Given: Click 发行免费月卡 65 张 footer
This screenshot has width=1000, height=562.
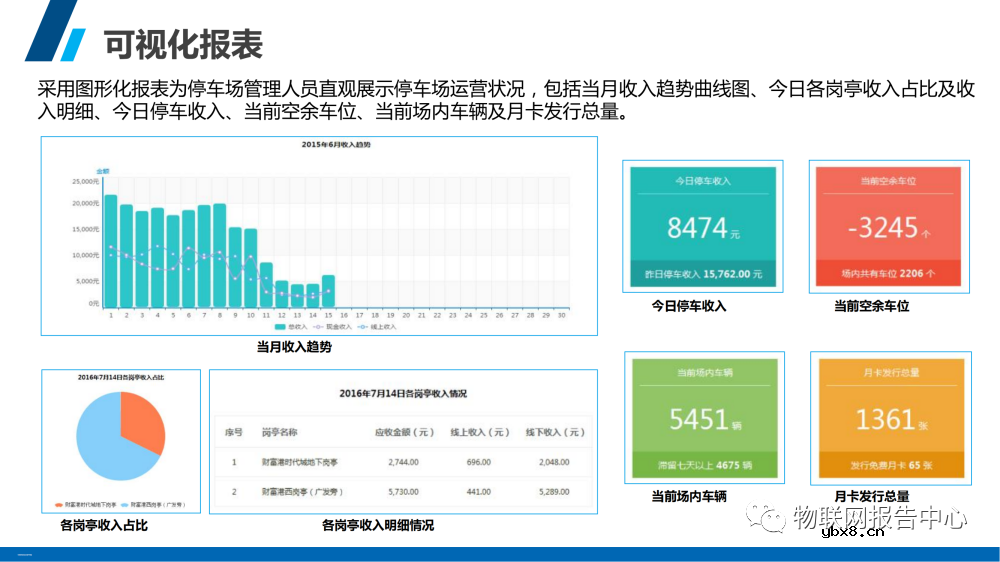Looking at the screenshot, I should click(891, 465).
